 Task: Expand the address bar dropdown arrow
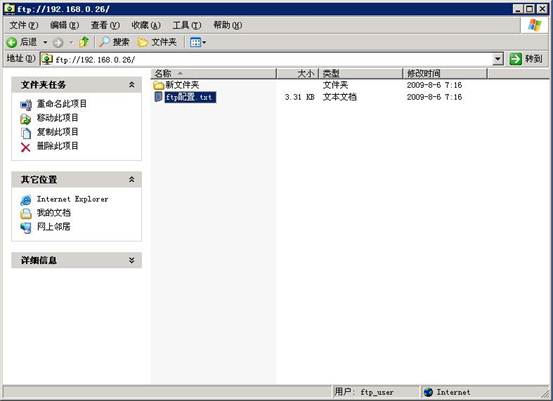click(498, 59)
